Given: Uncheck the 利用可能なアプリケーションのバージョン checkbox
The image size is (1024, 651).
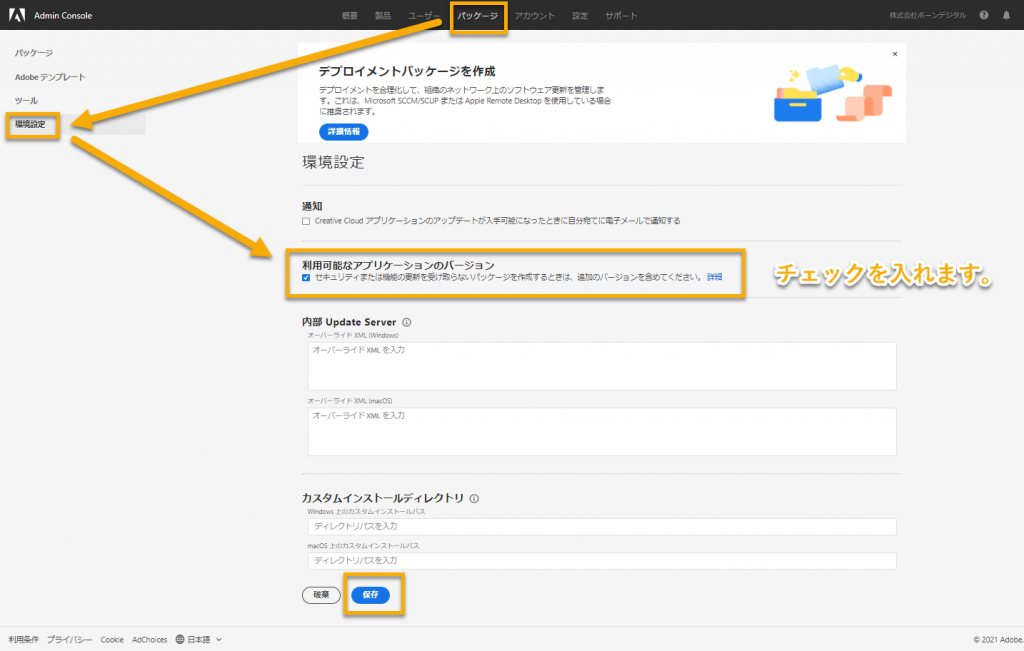Looking at the screenshot, I should click(x=306, y=278).
